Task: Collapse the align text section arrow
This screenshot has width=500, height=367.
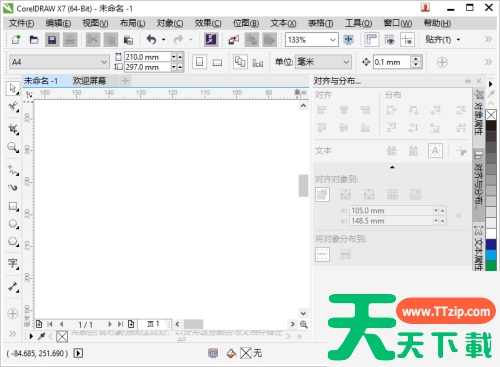Action: (x=392, y=167)
